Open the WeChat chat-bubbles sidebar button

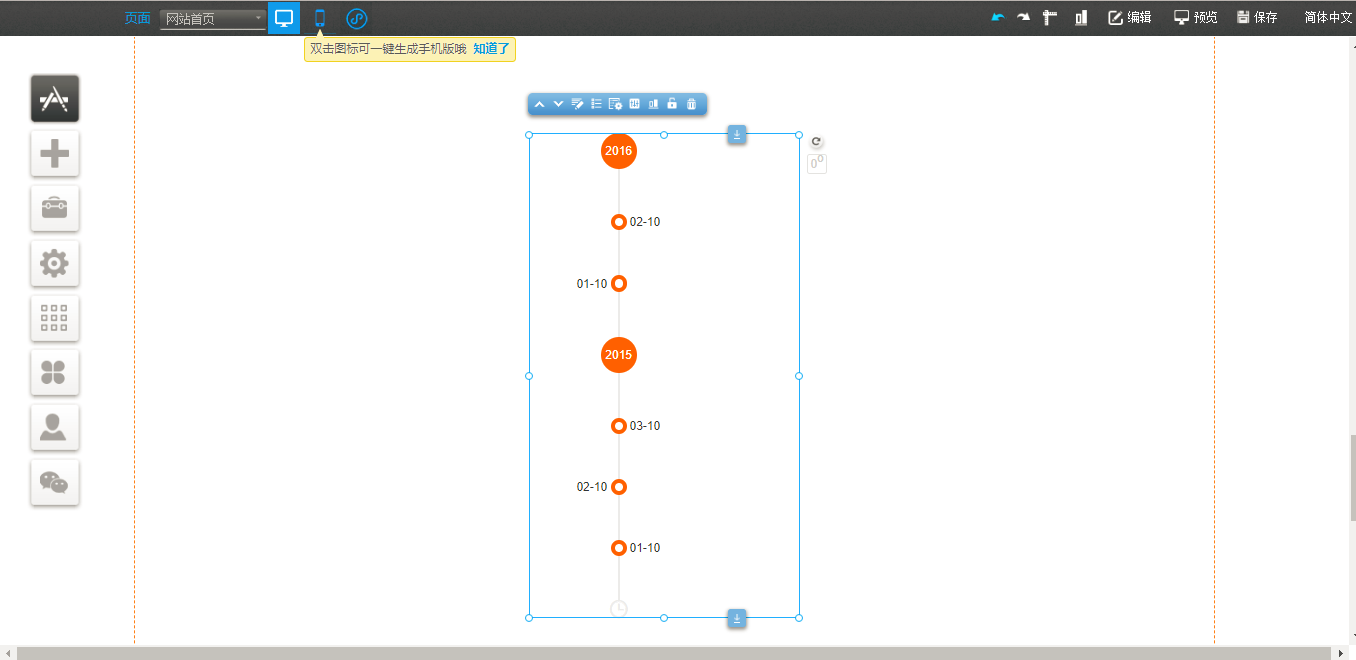(x=54, y=483)
